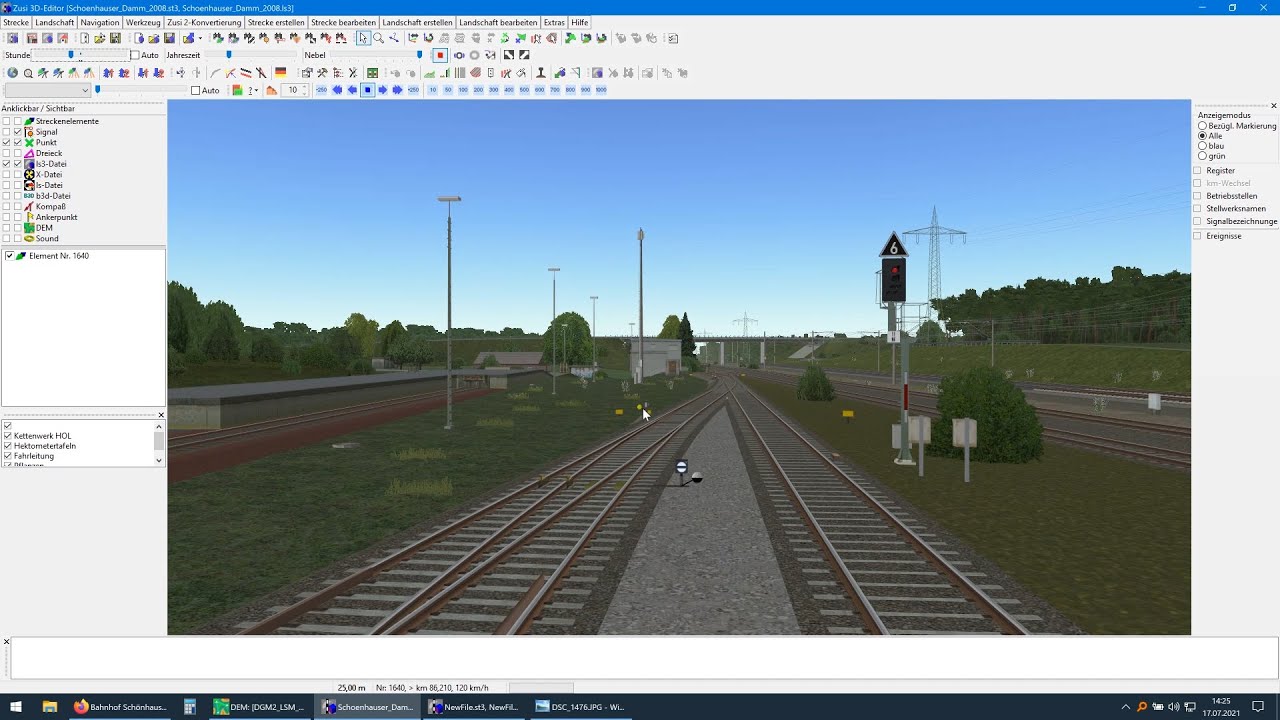The width and height of the screenshot is (1280, 720).
Task: Enable the Betriebsstellen checkbox
Action: (1198, 196)
